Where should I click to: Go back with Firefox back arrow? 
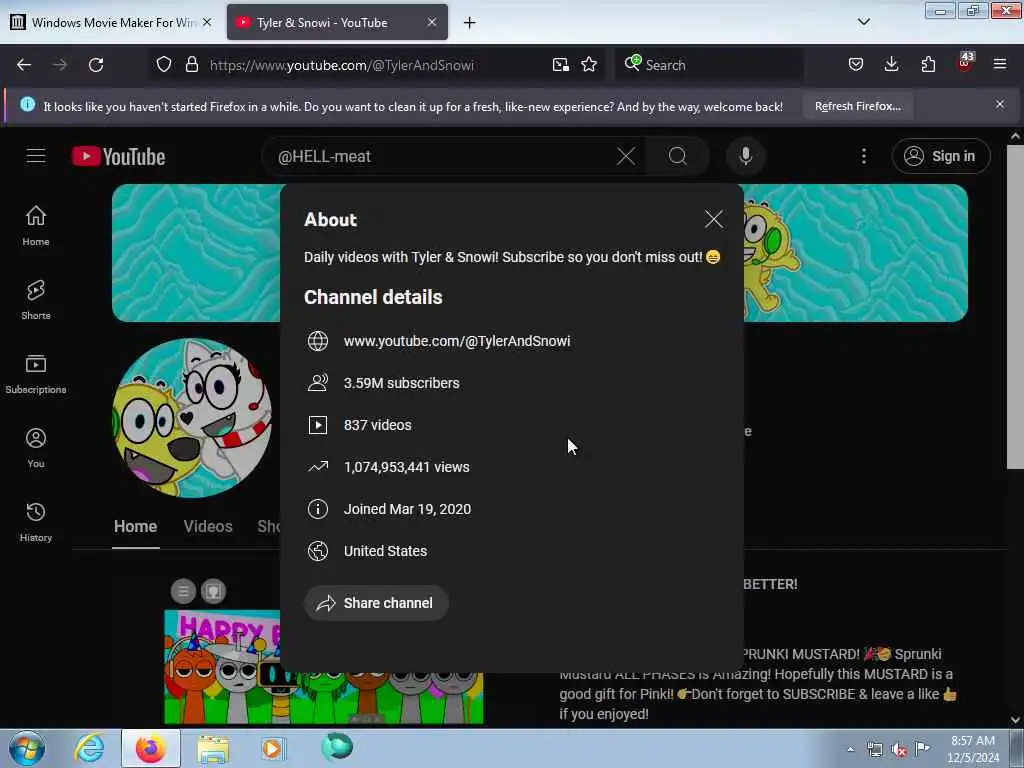pos(24,65)
